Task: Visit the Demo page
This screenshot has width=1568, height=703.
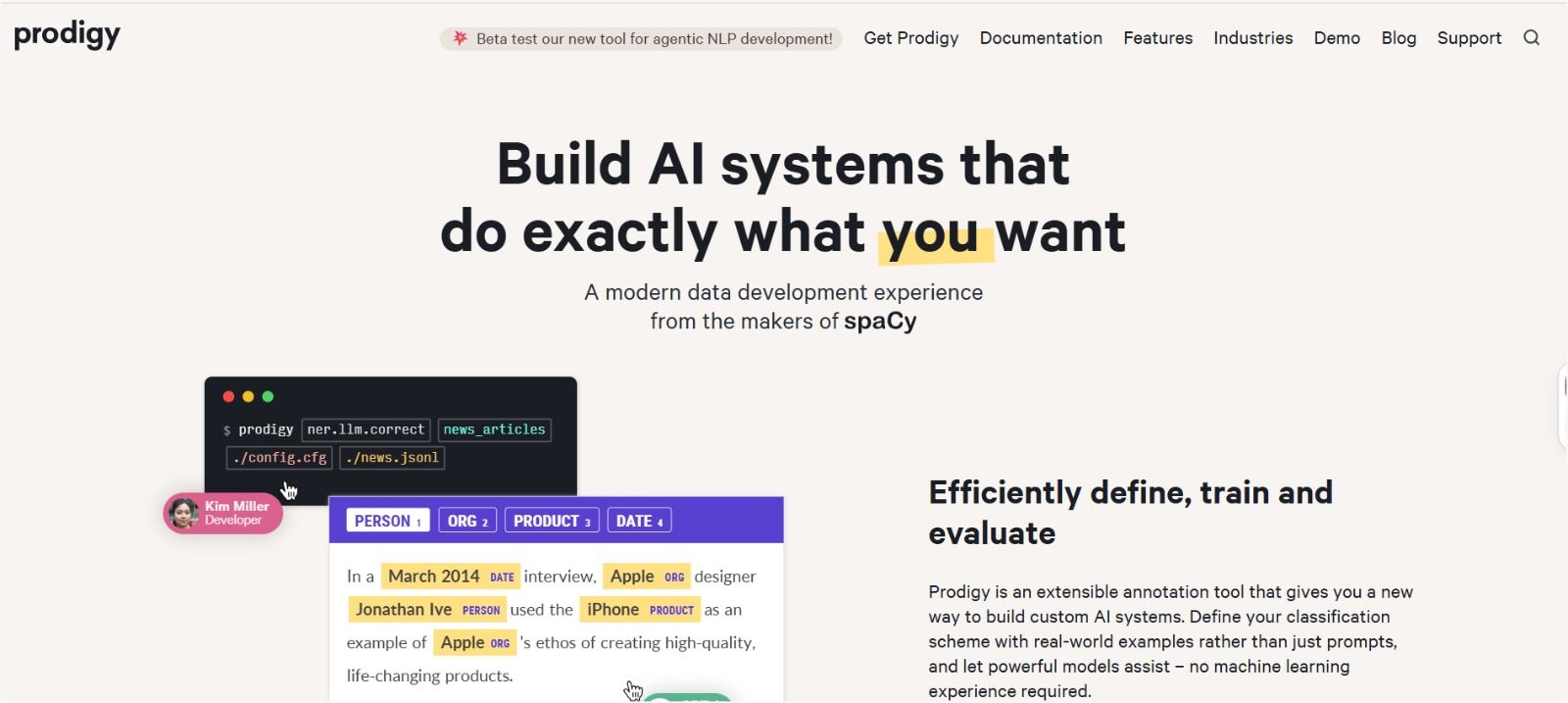Action: [x=1337, y=38]
